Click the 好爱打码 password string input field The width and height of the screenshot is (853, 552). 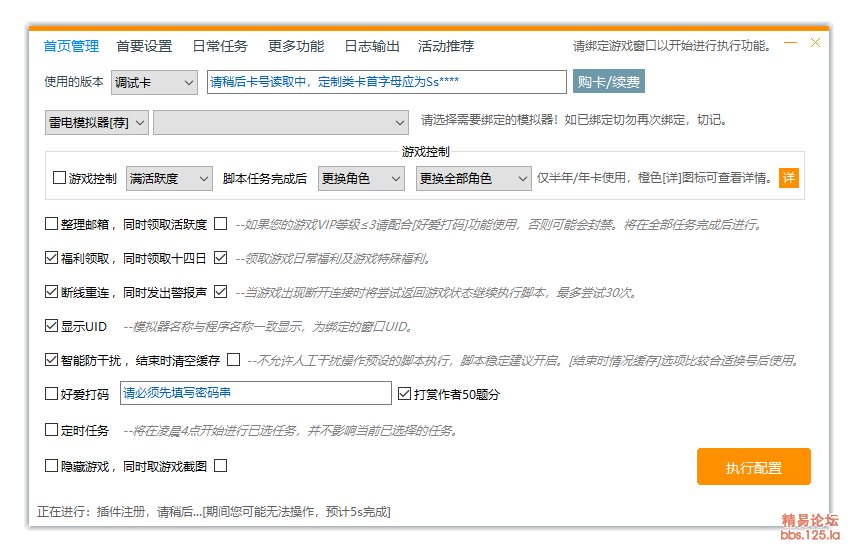pyautogui.click(x=255, y=393)
